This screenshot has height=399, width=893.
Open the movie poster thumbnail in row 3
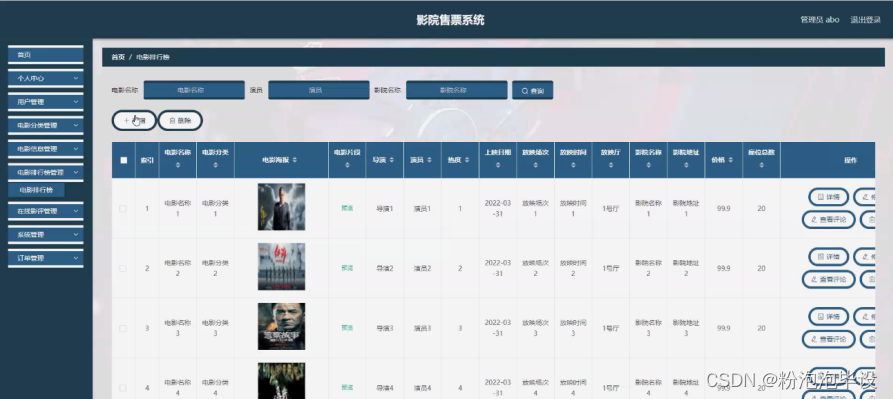click(x=281, y=326)
